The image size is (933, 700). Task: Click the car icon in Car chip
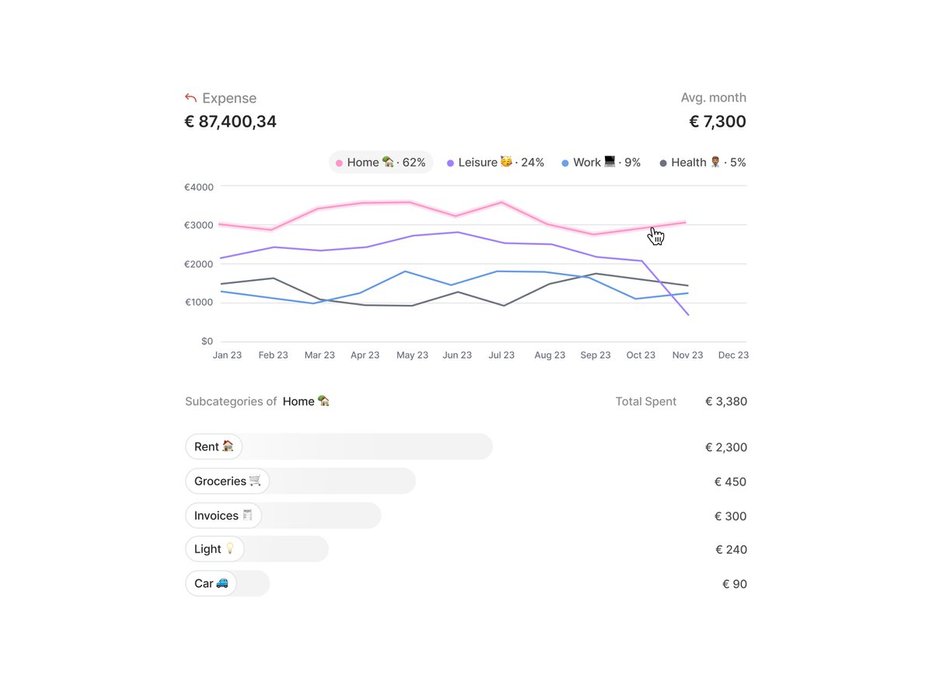(x=222, y=583)
